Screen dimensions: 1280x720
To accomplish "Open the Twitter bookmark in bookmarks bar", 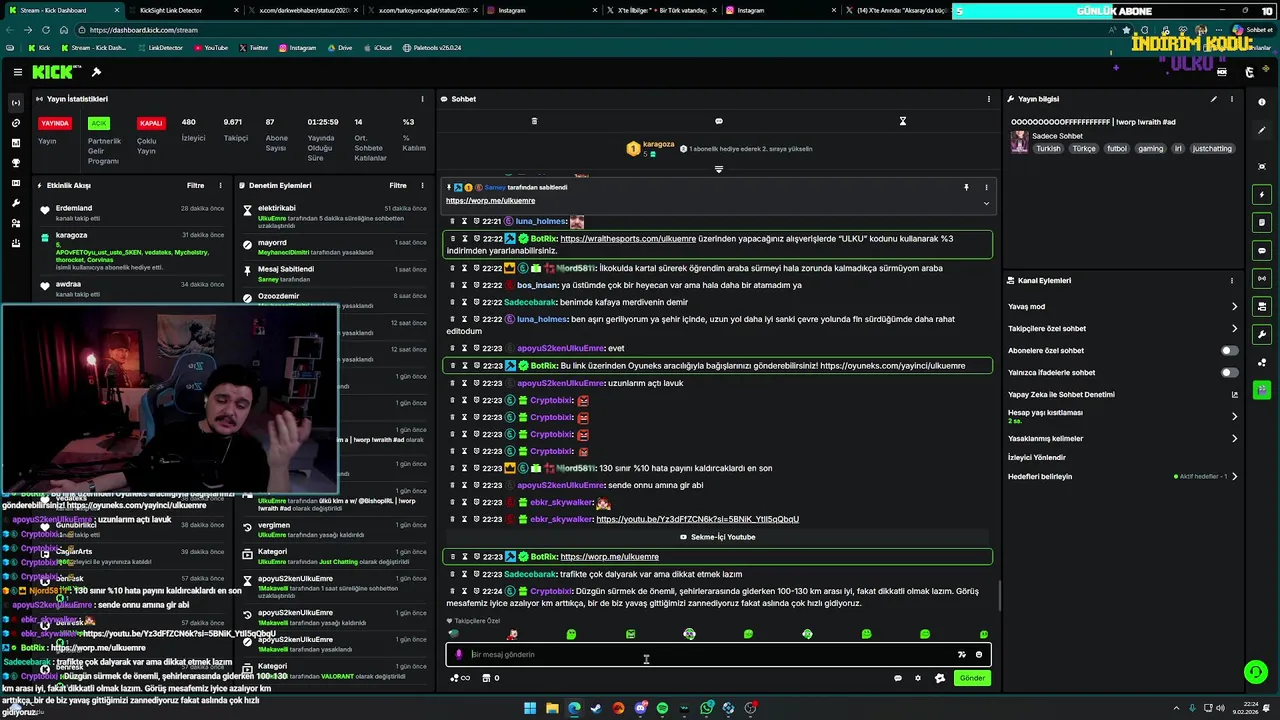I will [x=253, y=48].
